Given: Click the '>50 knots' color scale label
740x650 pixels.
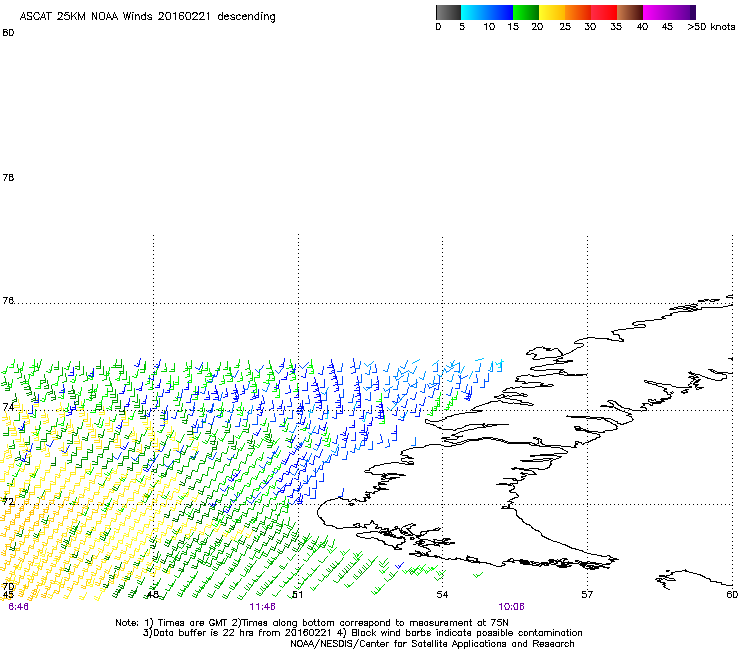Looking at the screenshot, I should (711, 27).
